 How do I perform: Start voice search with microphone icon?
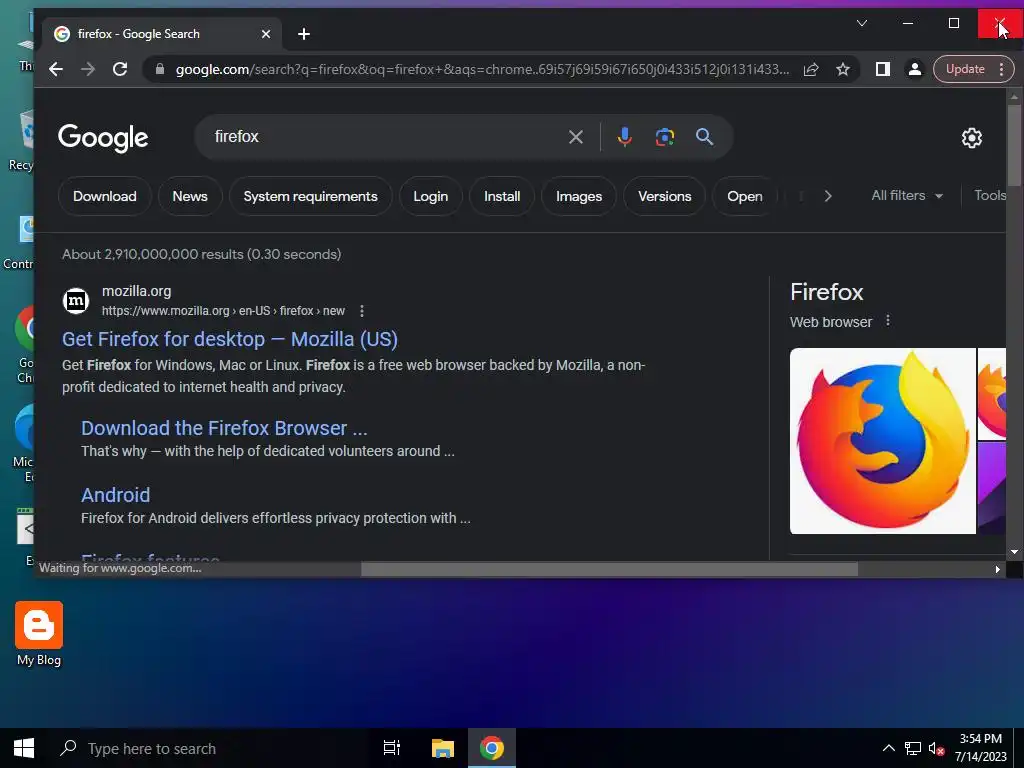click(624, 136)
